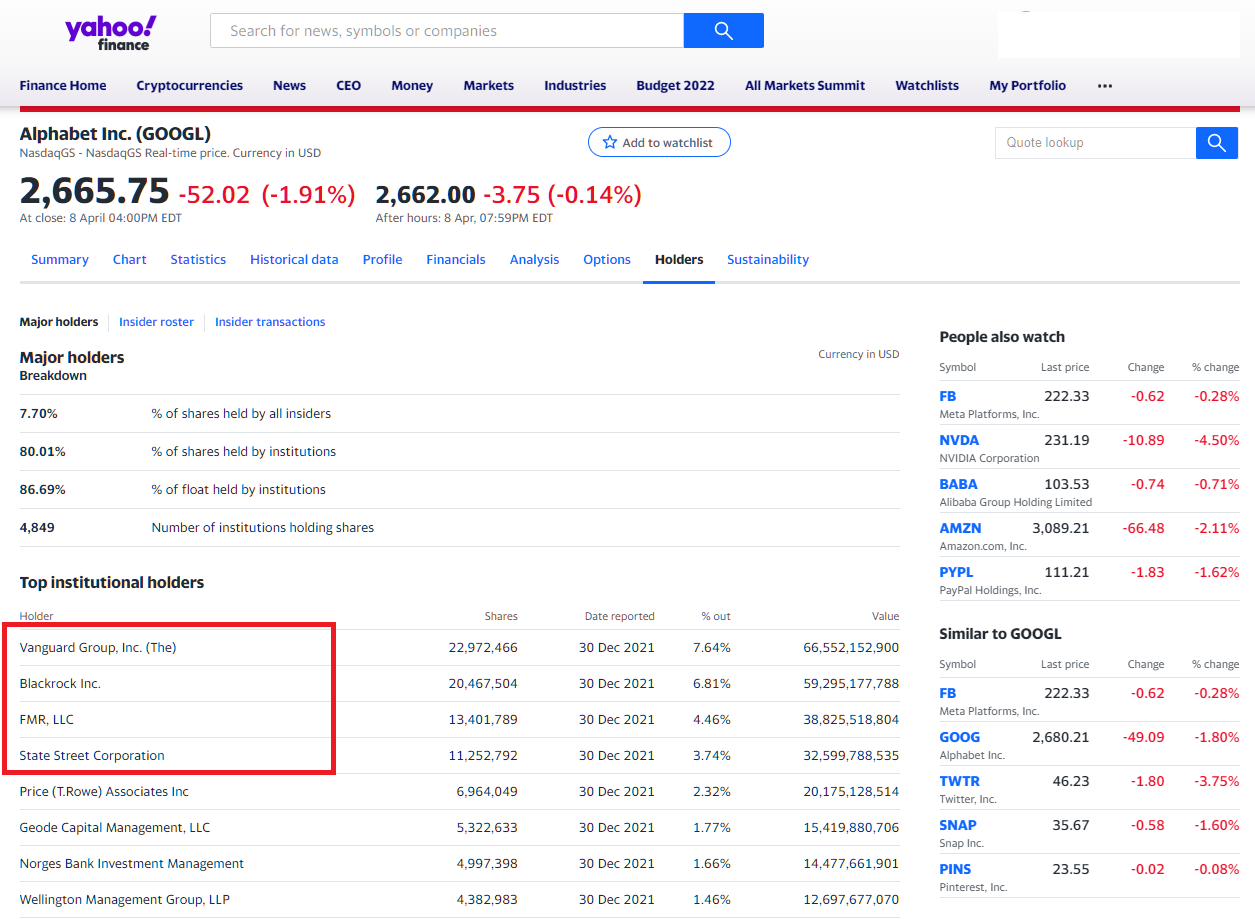1255x920 pixels.
Task: Click the Top institutional holders heading
Action: (112, 583)
